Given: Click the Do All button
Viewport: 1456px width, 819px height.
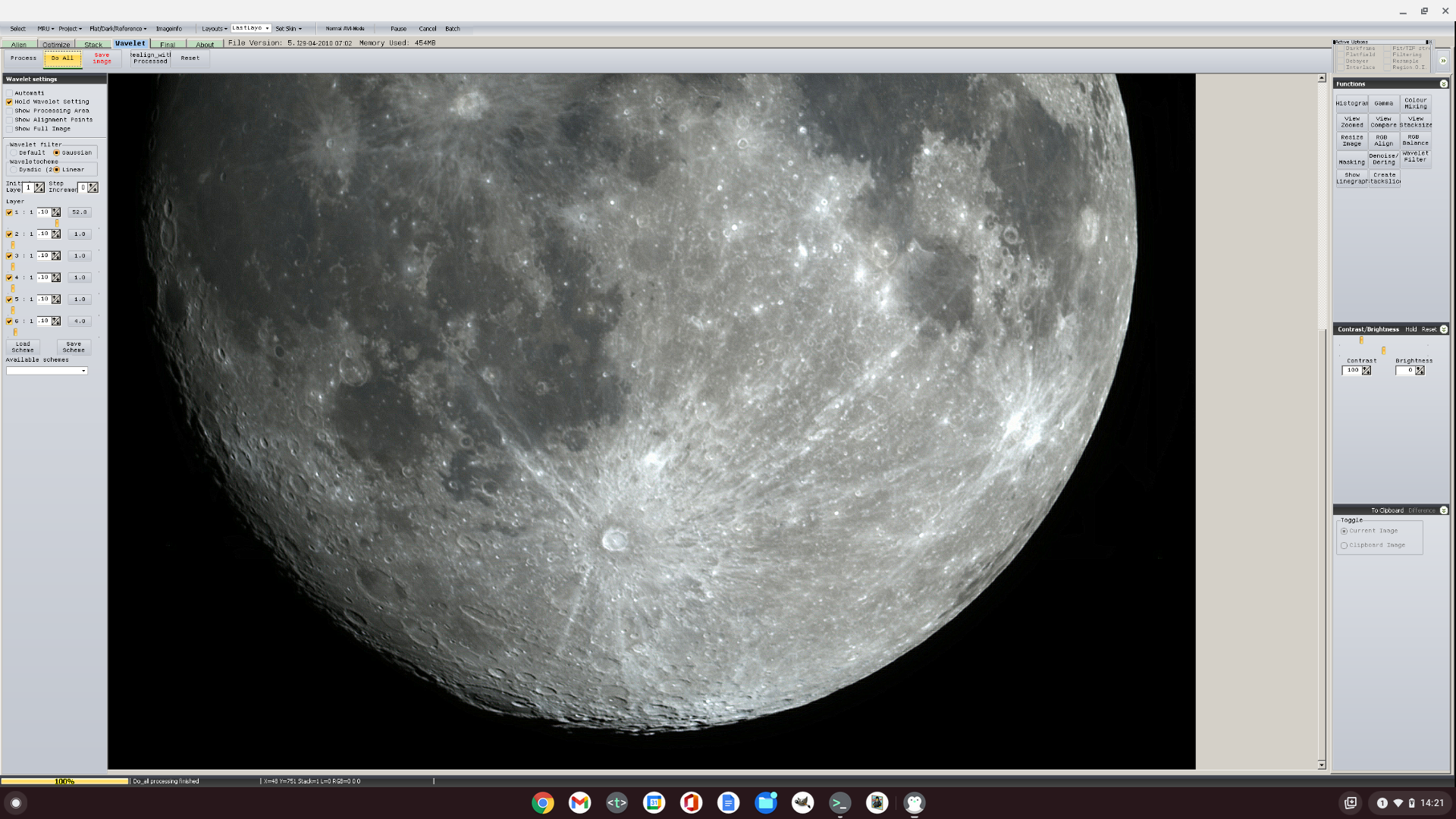Looking at the screenshot, I should [x=62, y=58].
